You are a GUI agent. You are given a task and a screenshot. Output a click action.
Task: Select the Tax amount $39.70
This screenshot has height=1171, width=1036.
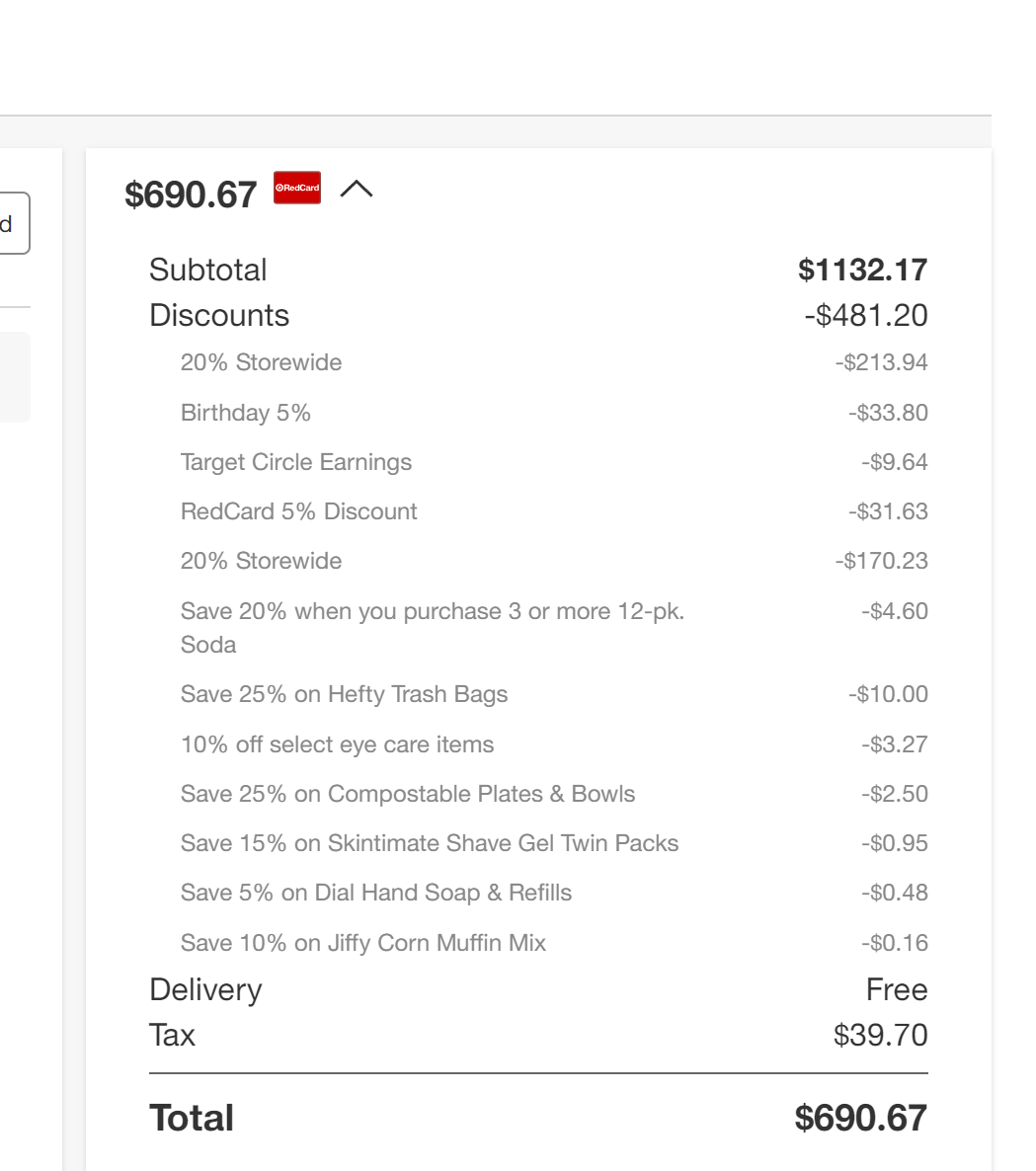pyautogui.click(x=881, y=1035)
